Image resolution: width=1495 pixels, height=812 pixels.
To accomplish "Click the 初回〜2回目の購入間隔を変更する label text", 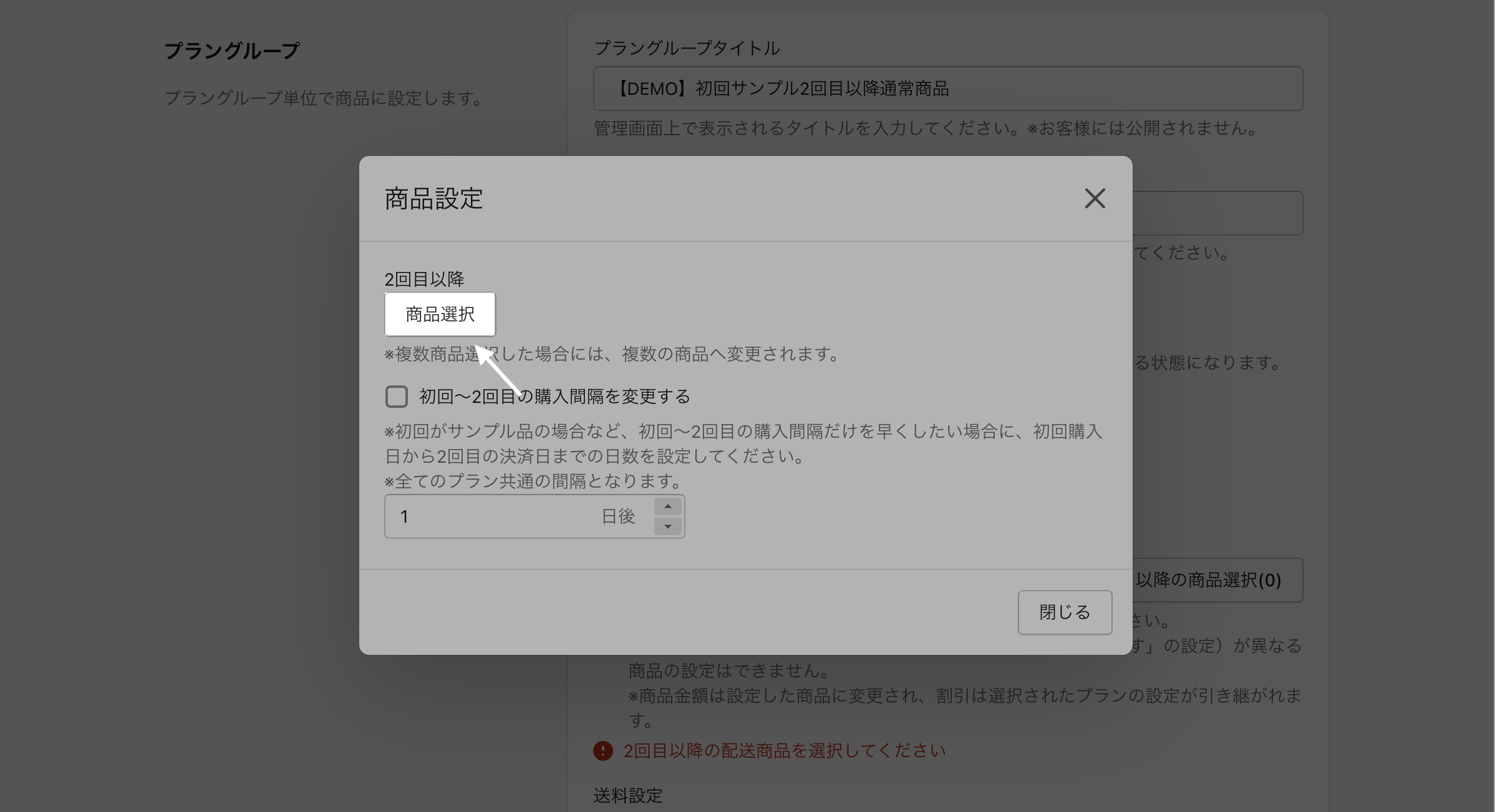I will 554,397.
